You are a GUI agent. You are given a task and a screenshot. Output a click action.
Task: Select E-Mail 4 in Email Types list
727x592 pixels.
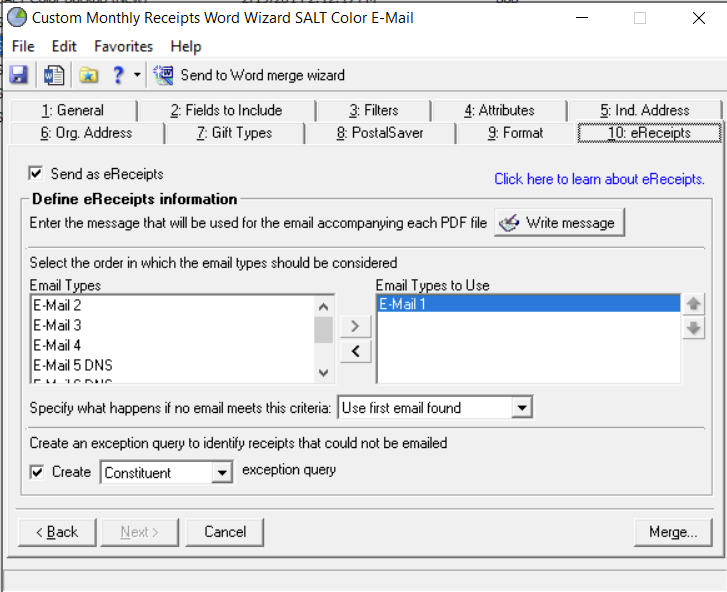(x=172, y=345)
